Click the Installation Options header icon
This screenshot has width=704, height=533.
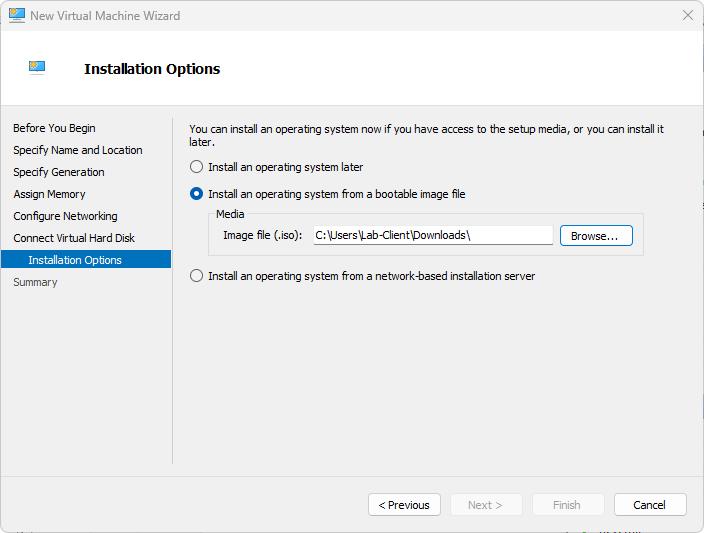[37, 68]
